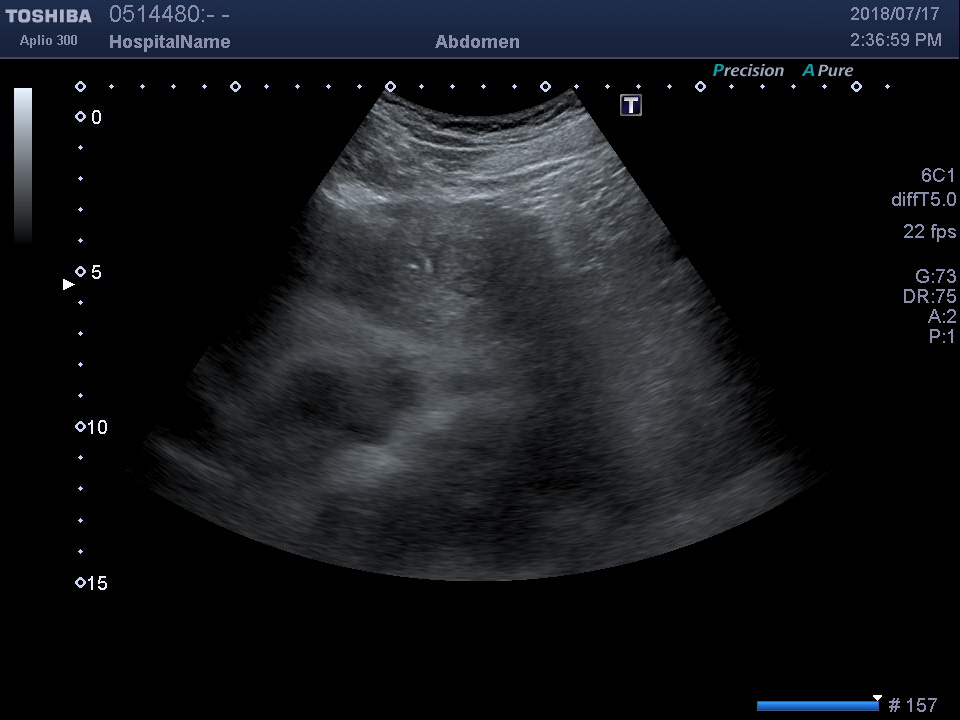
Task: Click the 0 cm depth marker
Action: click(x=89, y=117)
